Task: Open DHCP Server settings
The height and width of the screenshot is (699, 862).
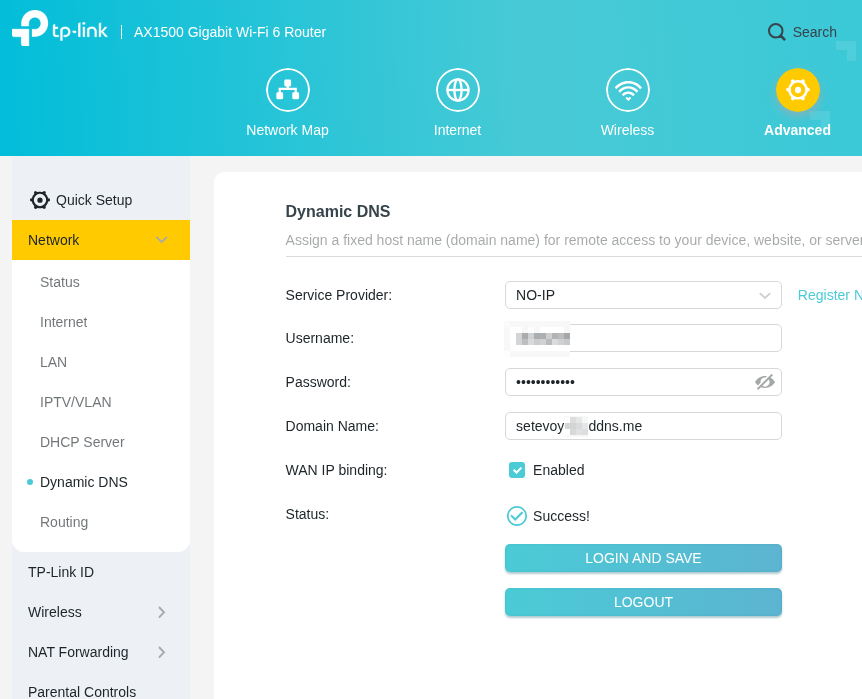Action: point(82,442)
